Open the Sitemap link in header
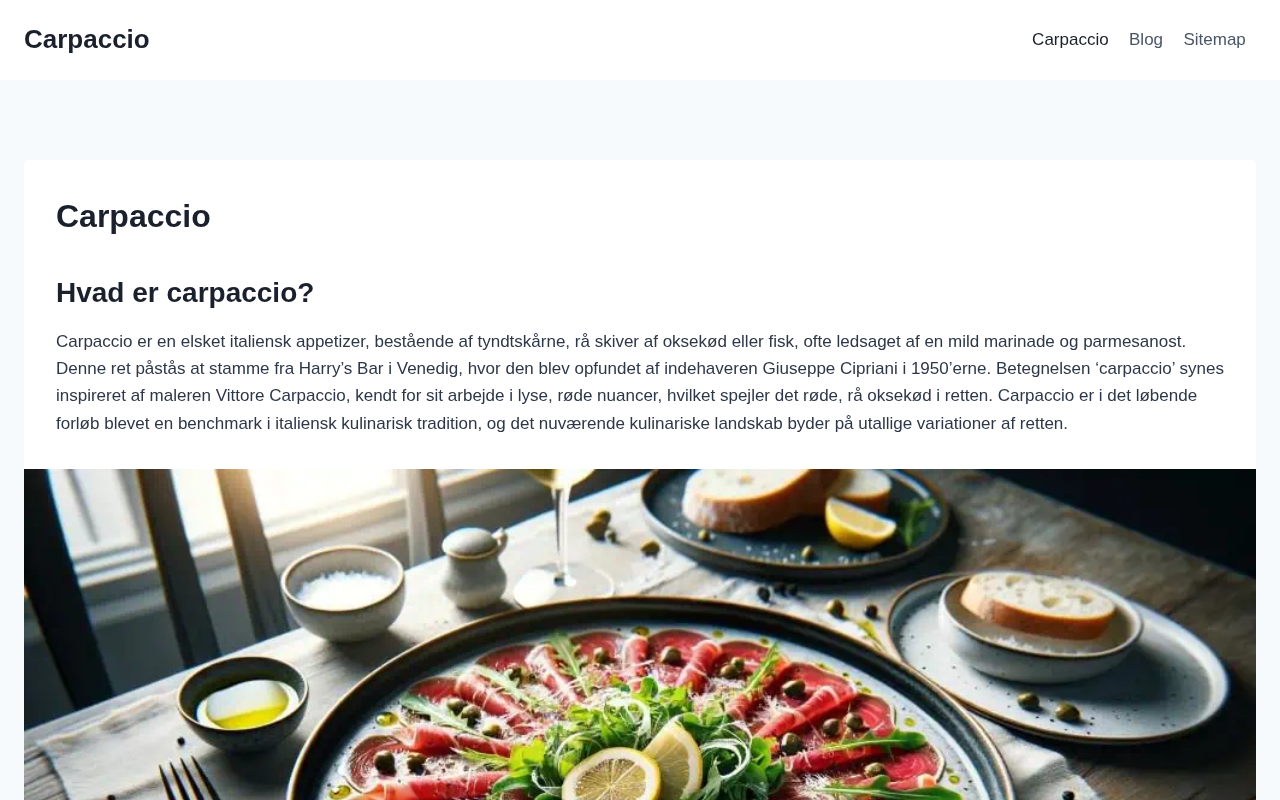Viewport: 1280px width, 800px height. (1214, 40)
